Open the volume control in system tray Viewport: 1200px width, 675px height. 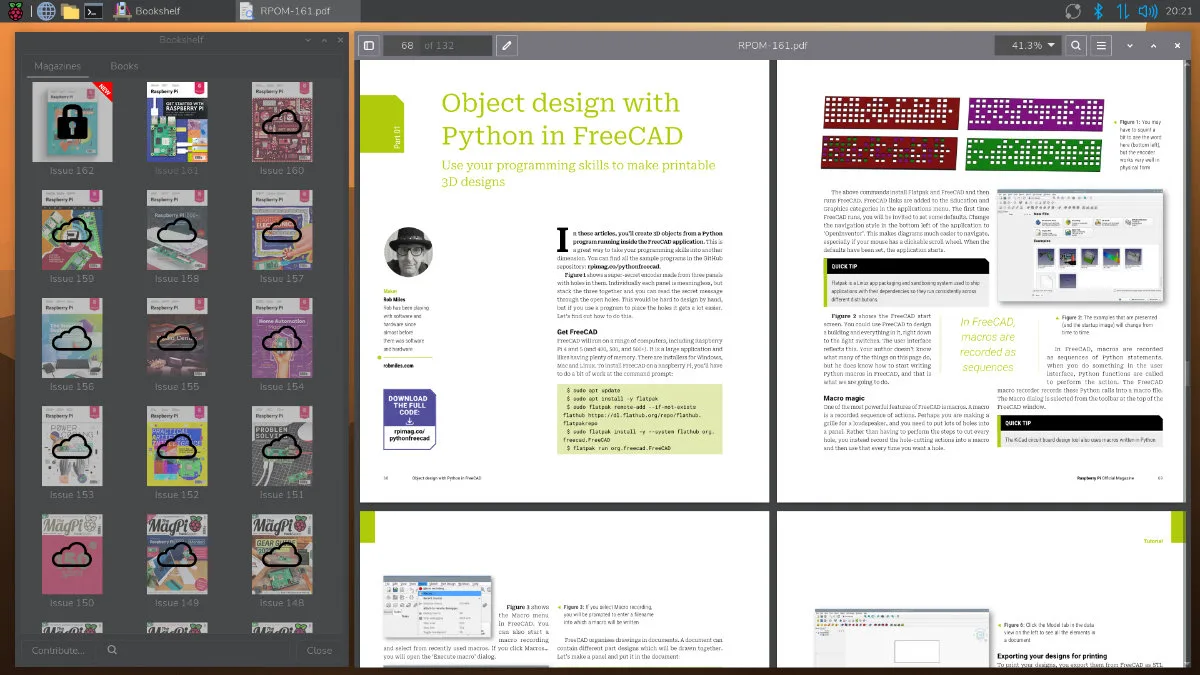(x=1150, y=12)
